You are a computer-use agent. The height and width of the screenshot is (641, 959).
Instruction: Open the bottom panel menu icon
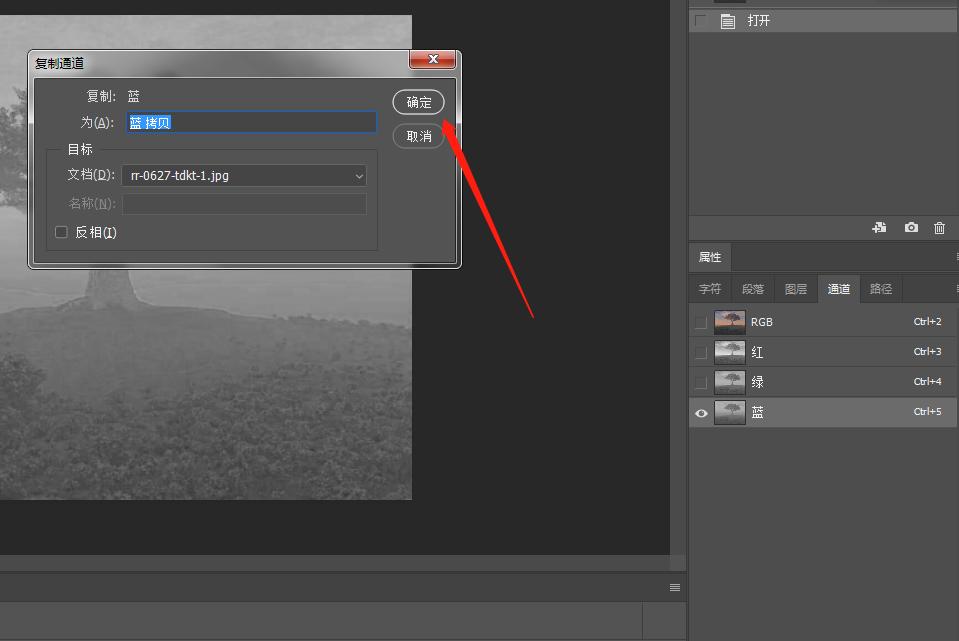(675, 588)
